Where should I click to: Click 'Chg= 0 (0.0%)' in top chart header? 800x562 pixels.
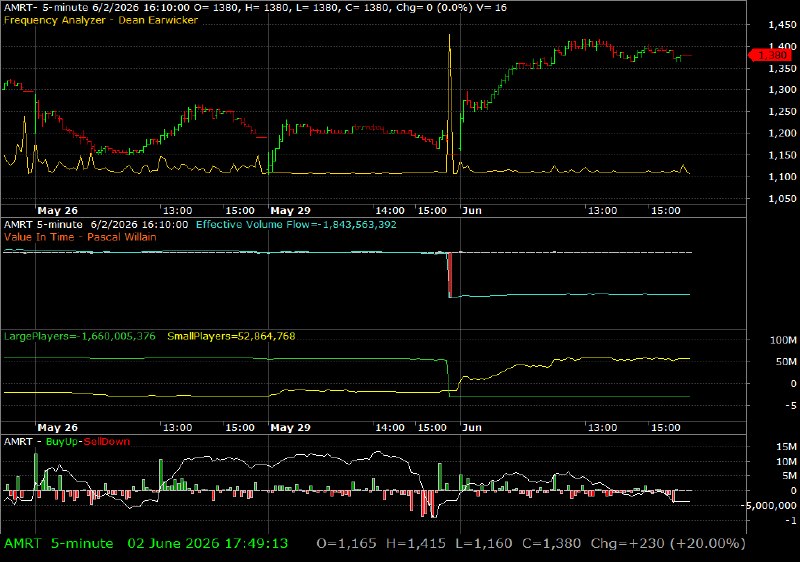[435, 8]
